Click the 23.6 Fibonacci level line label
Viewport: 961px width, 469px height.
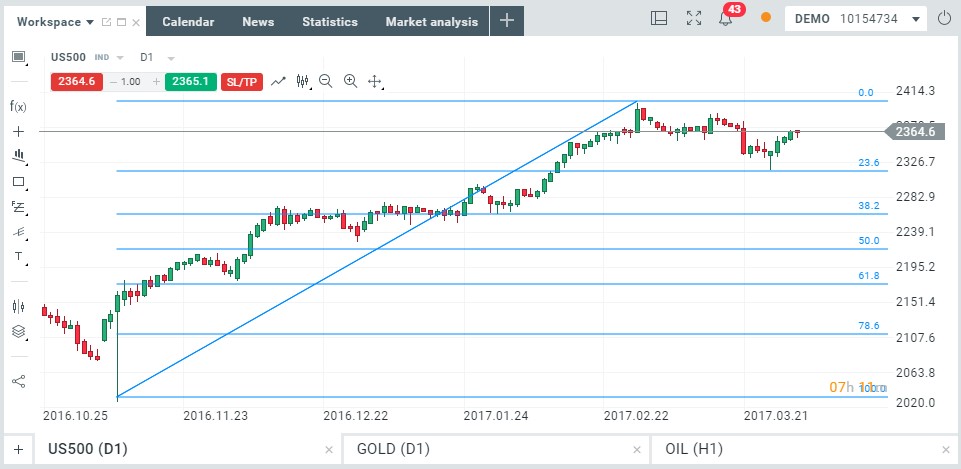coord(868,163)
